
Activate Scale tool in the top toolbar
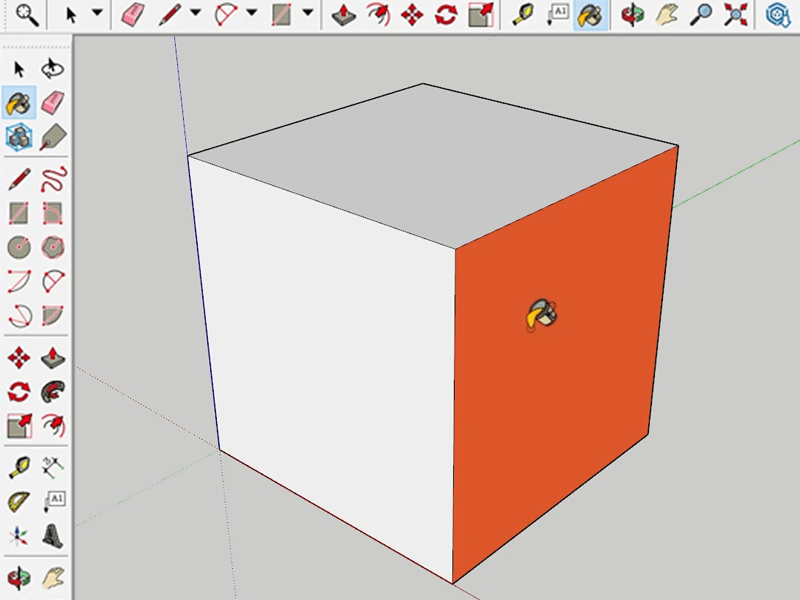481,15
